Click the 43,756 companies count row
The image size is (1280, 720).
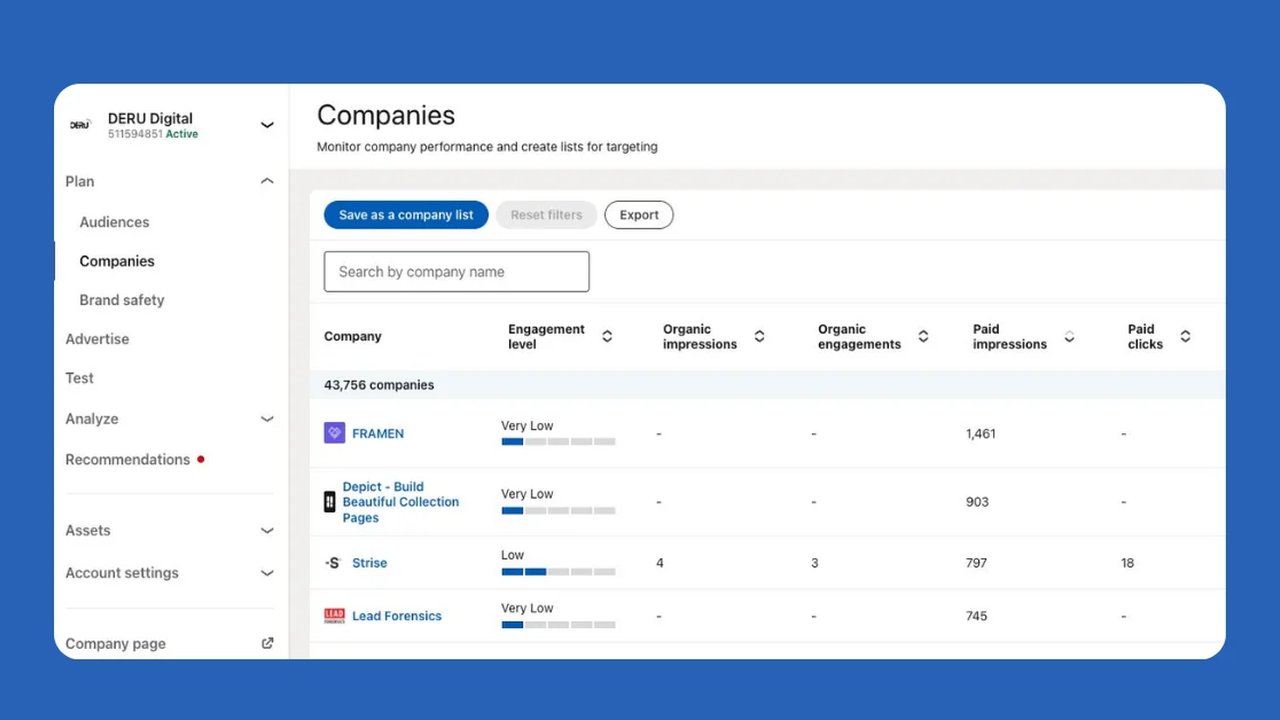(767, 385)
